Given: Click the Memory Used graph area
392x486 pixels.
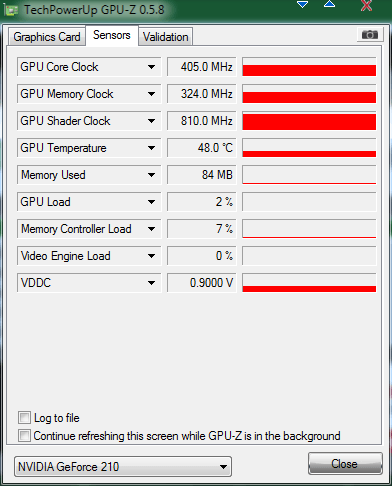Looking at the screenshot, I should coord(309,175).
